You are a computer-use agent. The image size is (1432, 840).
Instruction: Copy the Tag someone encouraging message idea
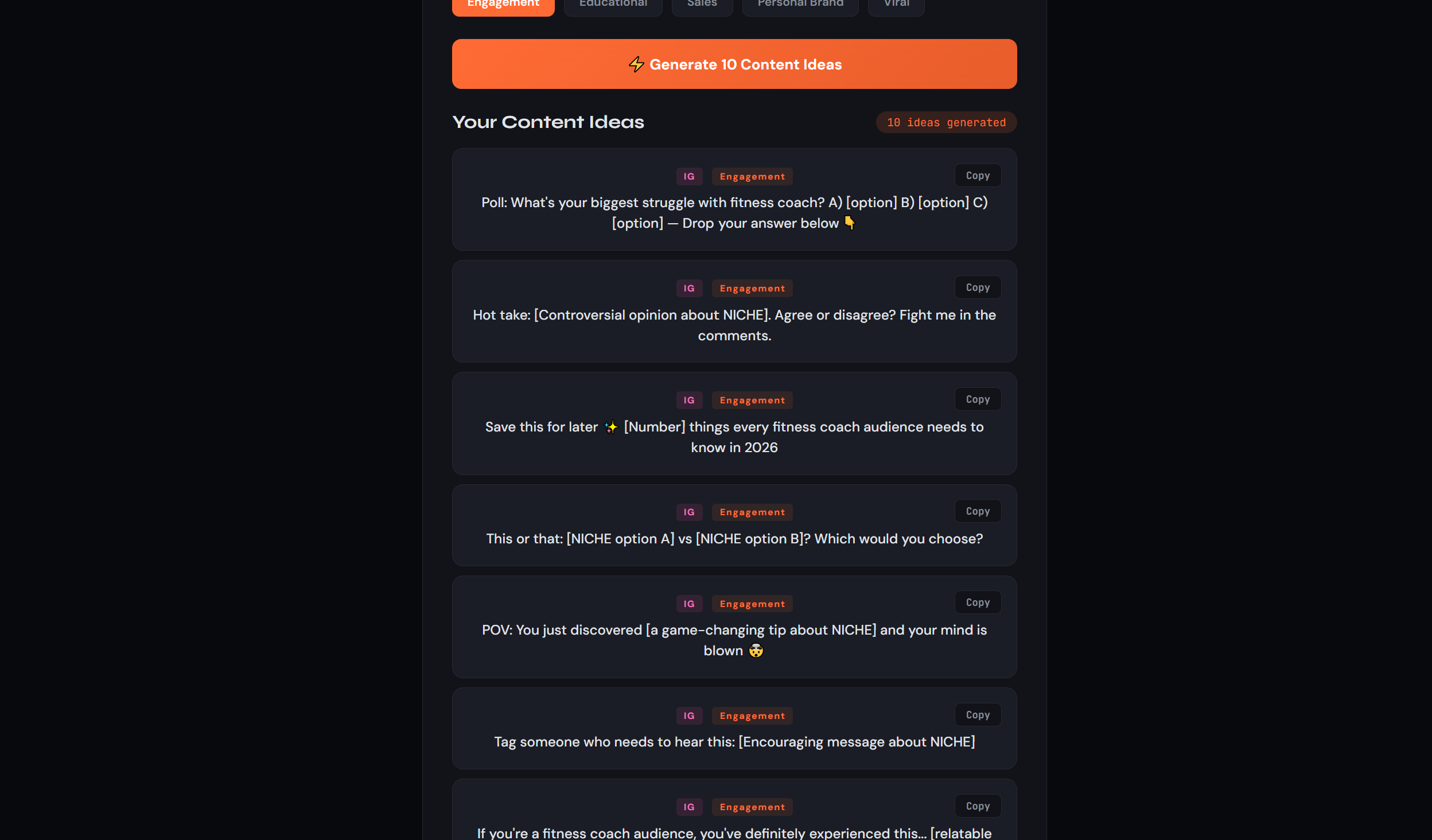coord(977,714)
